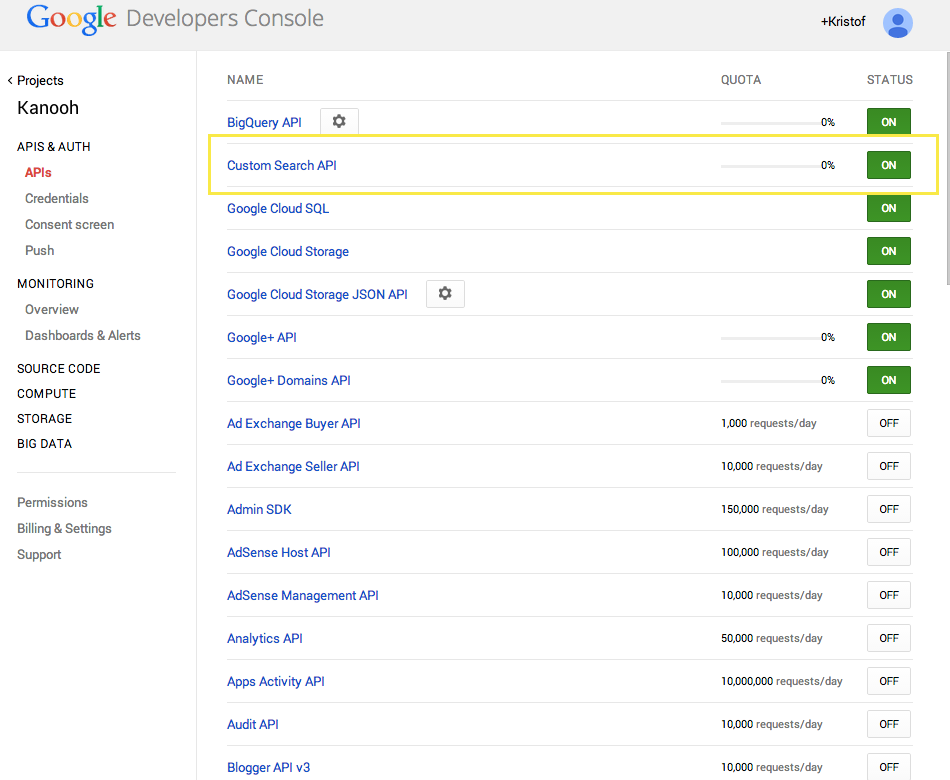The height and width of the screenshot is (780, 950).
Task: Open Credentials in the sidebar
Action: pos(56,199)
